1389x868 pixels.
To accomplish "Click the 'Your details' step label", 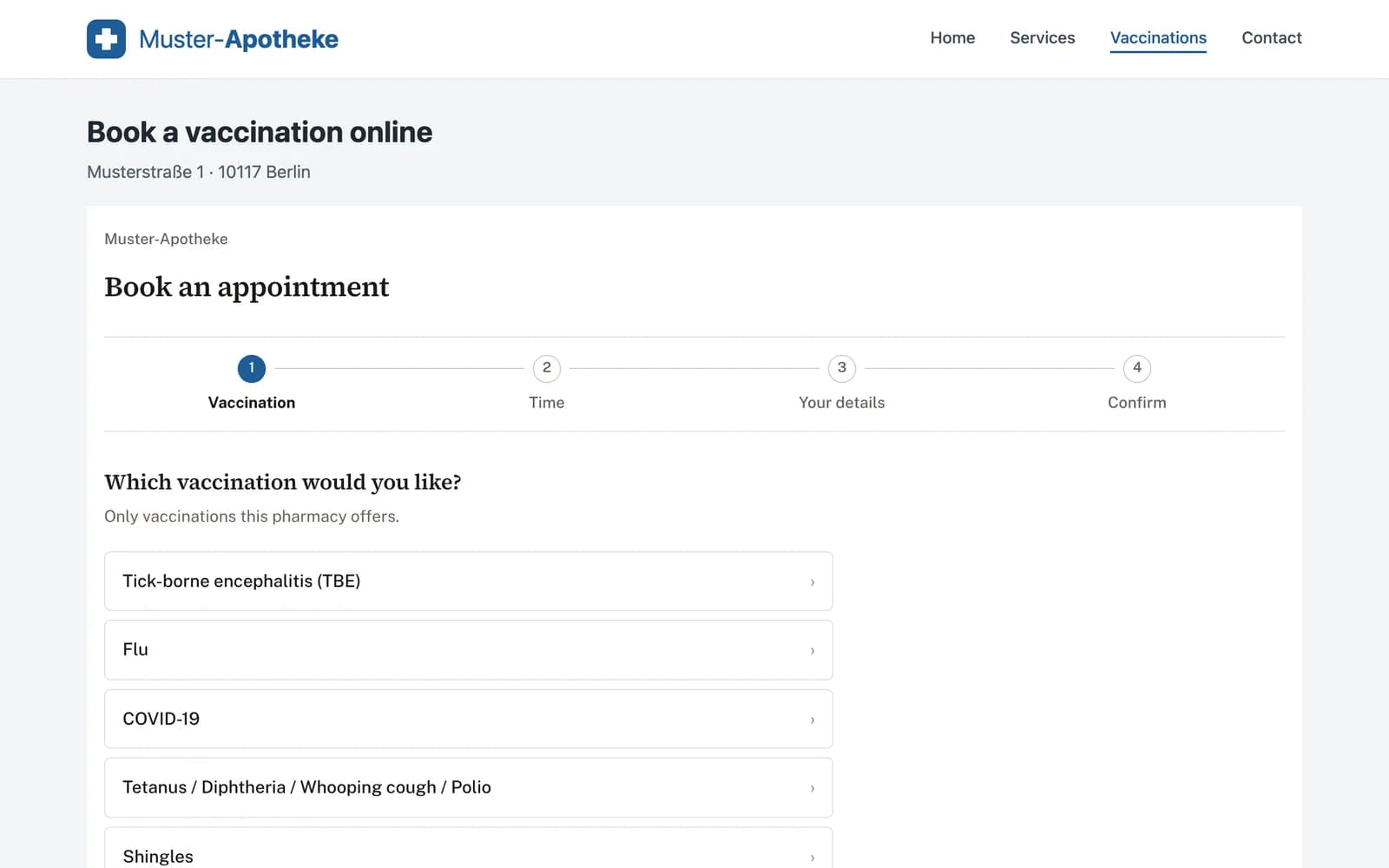I will (x=842, y=403).
